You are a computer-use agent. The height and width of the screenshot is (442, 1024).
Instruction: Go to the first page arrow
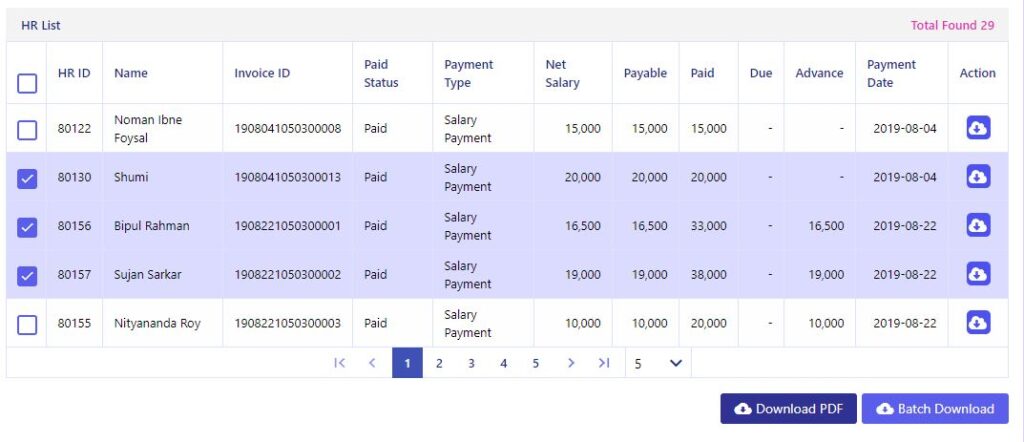[x=339, y=363]
